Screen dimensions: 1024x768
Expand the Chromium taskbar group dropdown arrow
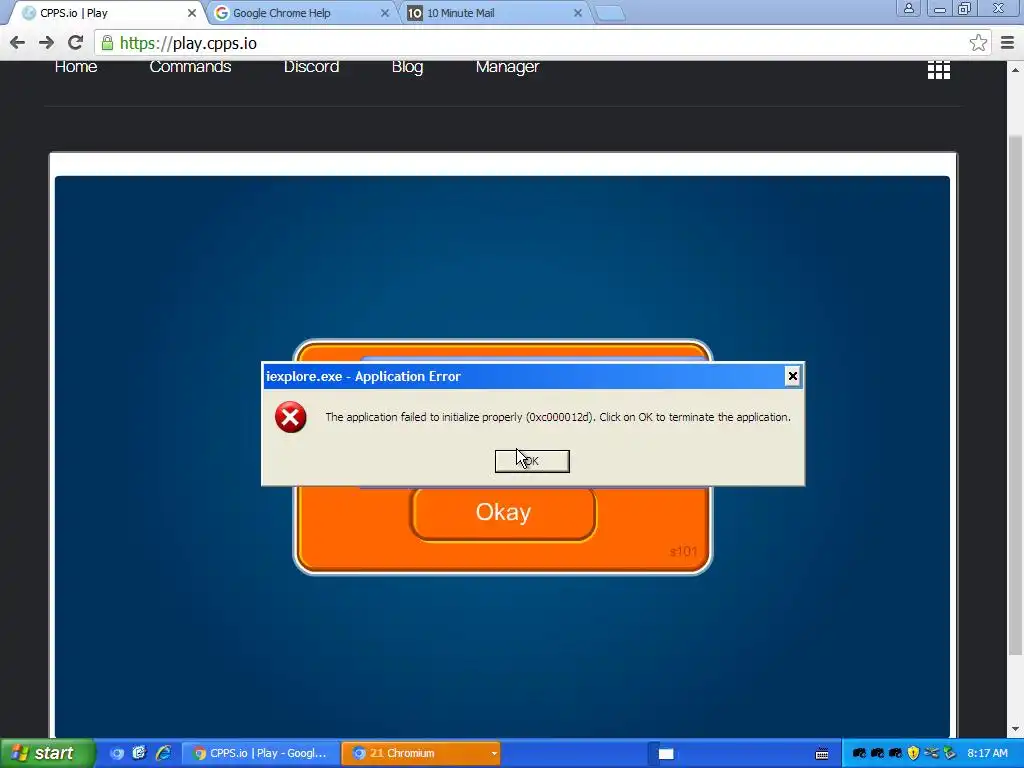[x=494, y=754]
